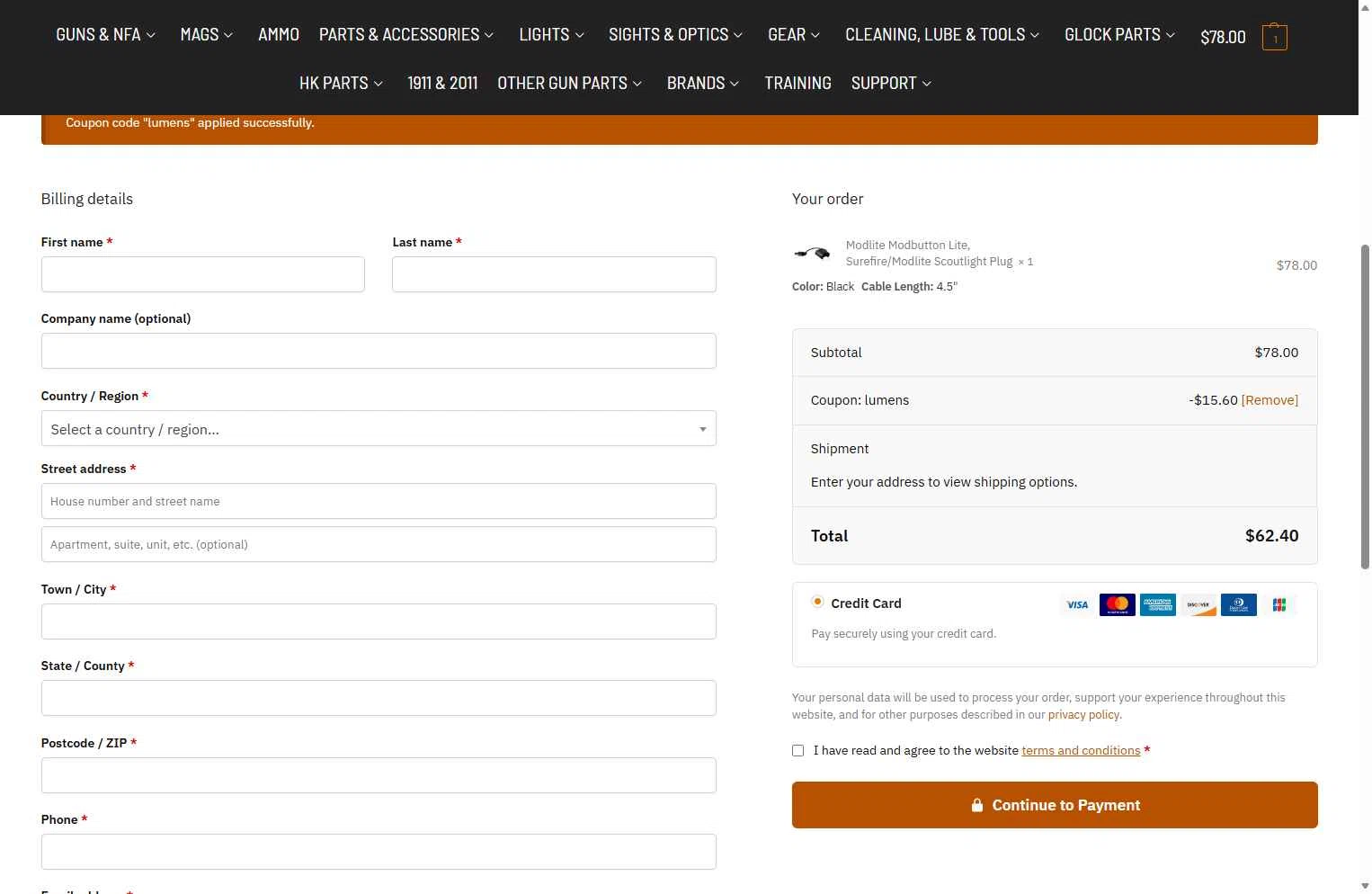Agree to the terms and conditions checkbox
This screenshot has width=1372, height=894.
pyautogui.click(x=797, y=750)
